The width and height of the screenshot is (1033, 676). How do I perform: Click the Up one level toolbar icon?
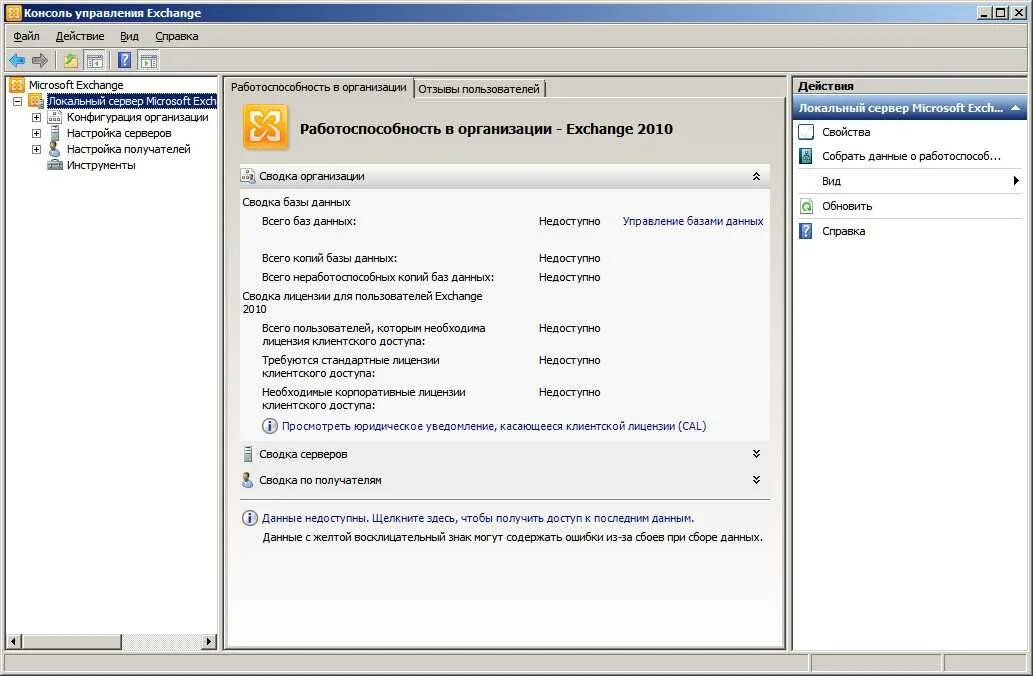pos(70,61)
